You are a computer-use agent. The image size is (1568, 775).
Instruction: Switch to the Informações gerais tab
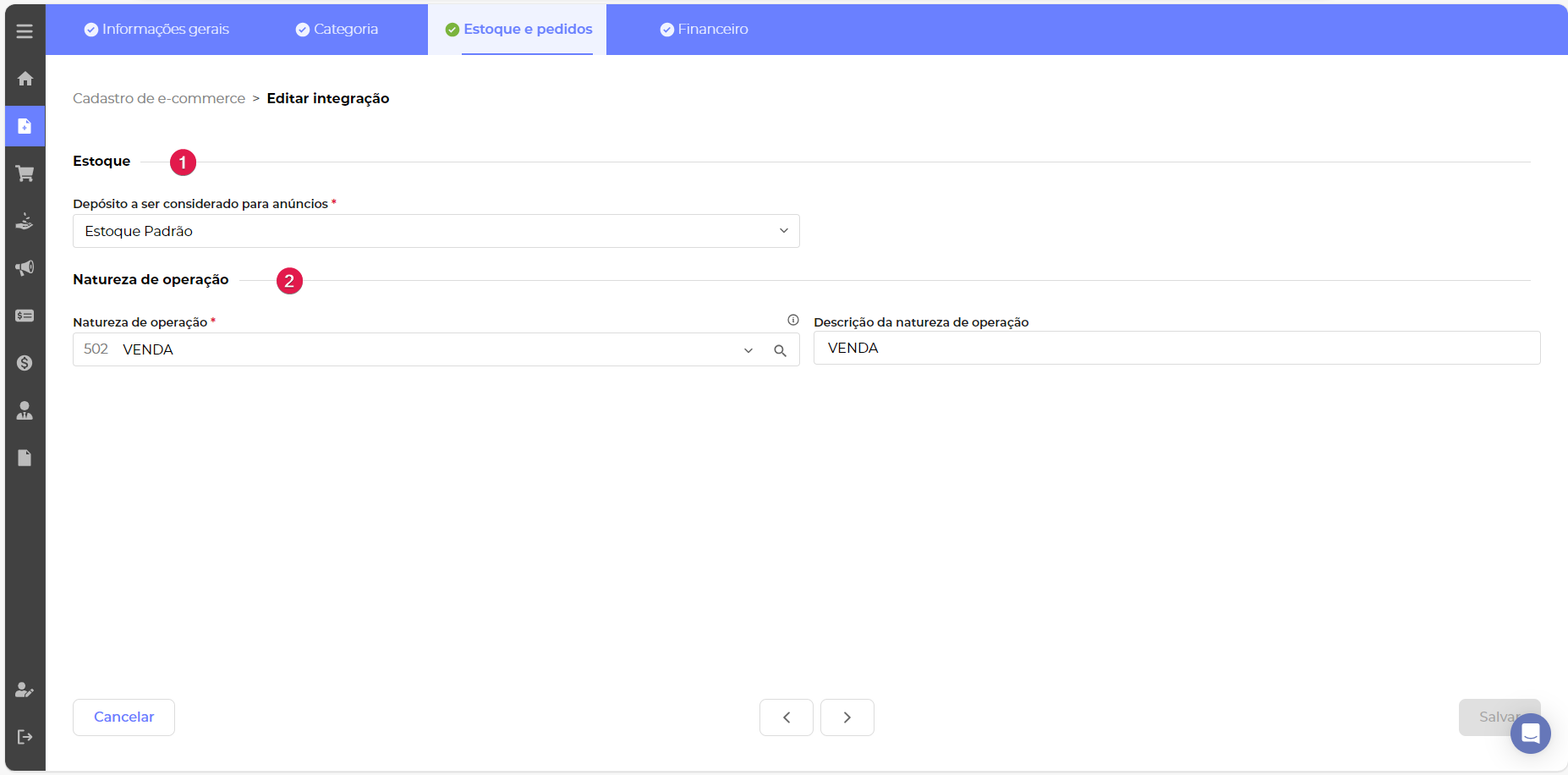(156, 30)
